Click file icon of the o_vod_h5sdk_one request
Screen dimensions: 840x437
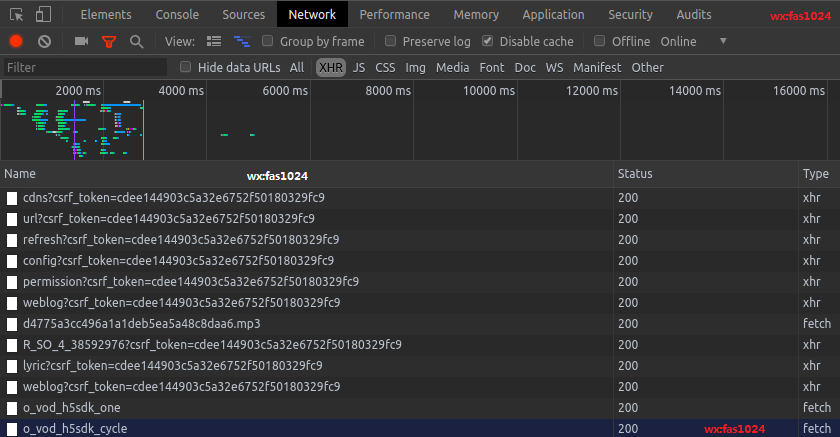(12, 408)
